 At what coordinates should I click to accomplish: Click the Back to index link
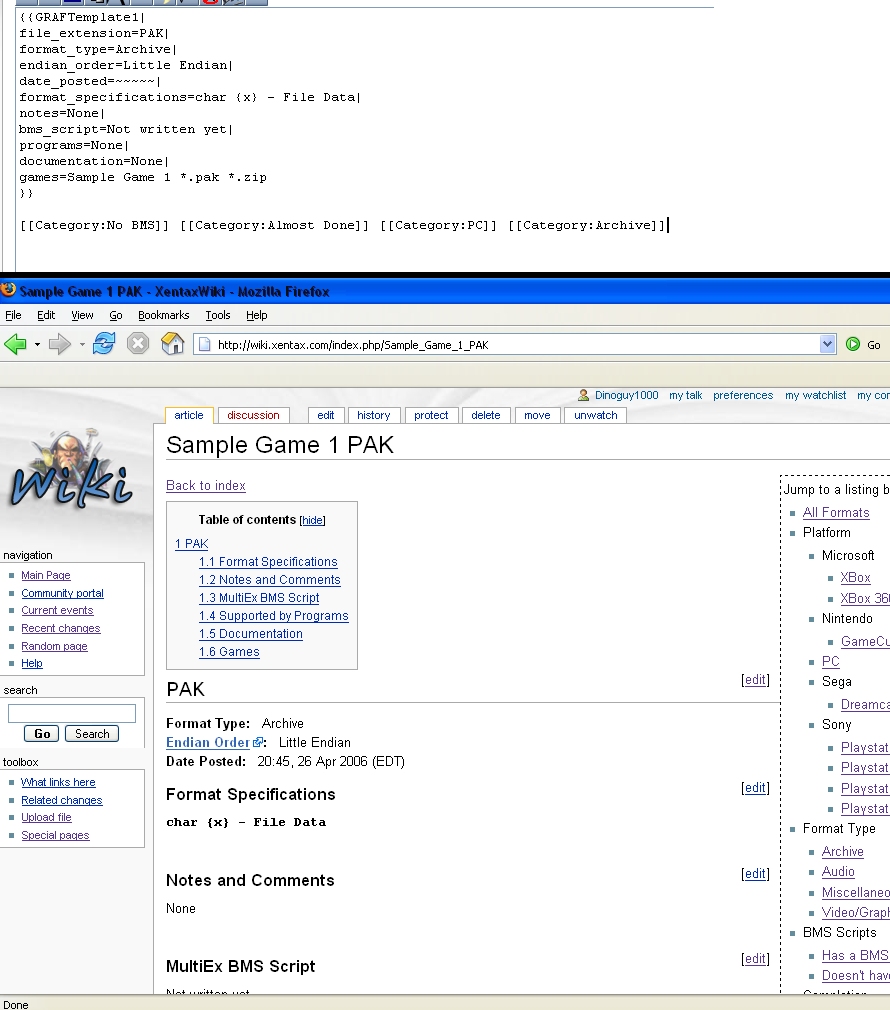[206, 486]
